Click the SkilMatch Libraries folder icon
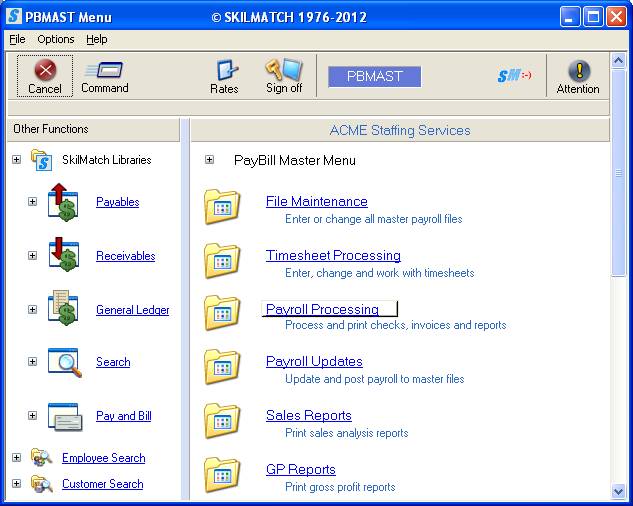This screenshot has width=633, height=506. [x=42, y=160]
